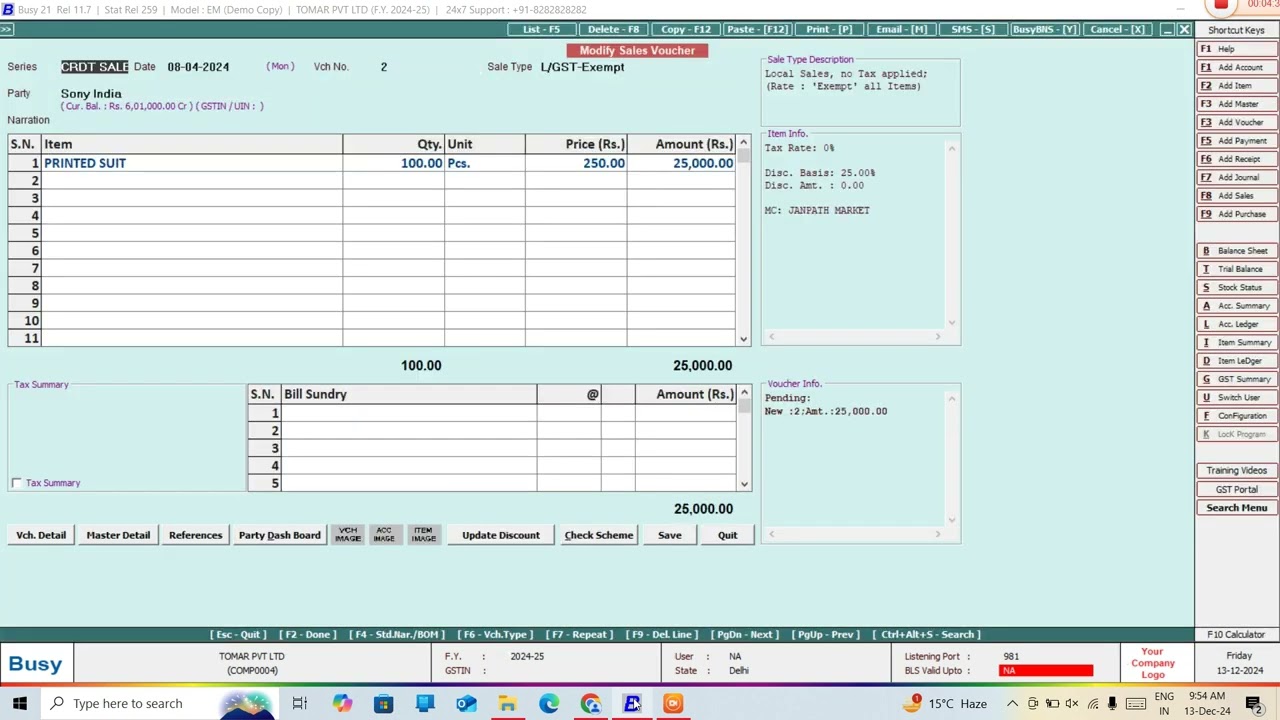Open Microsoft Edge from the taskbar
Screen dimensions: 1280x720
[549, 703]
